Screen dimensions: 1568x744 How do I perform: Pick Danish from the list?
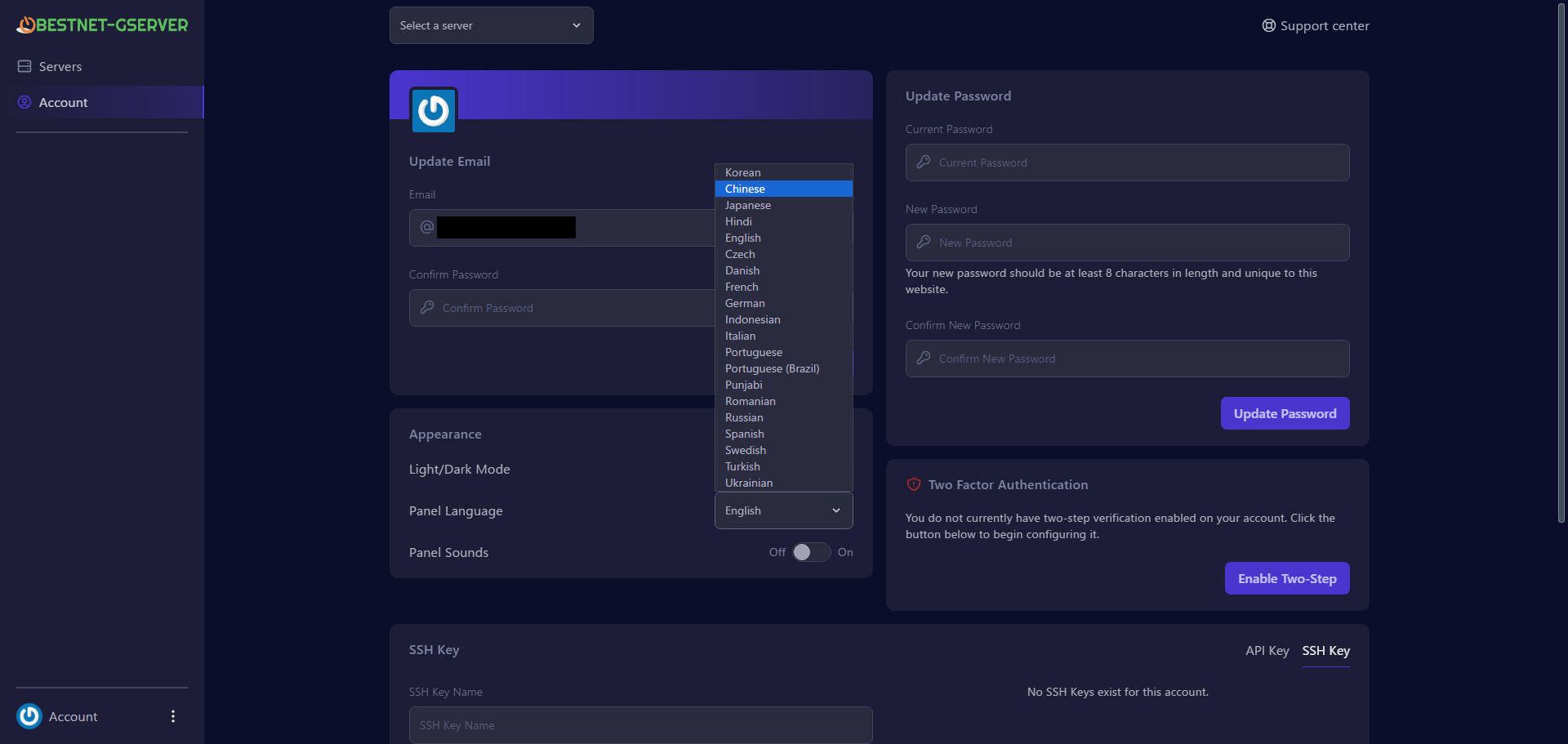pyautogui.click(x=784, y=270)
